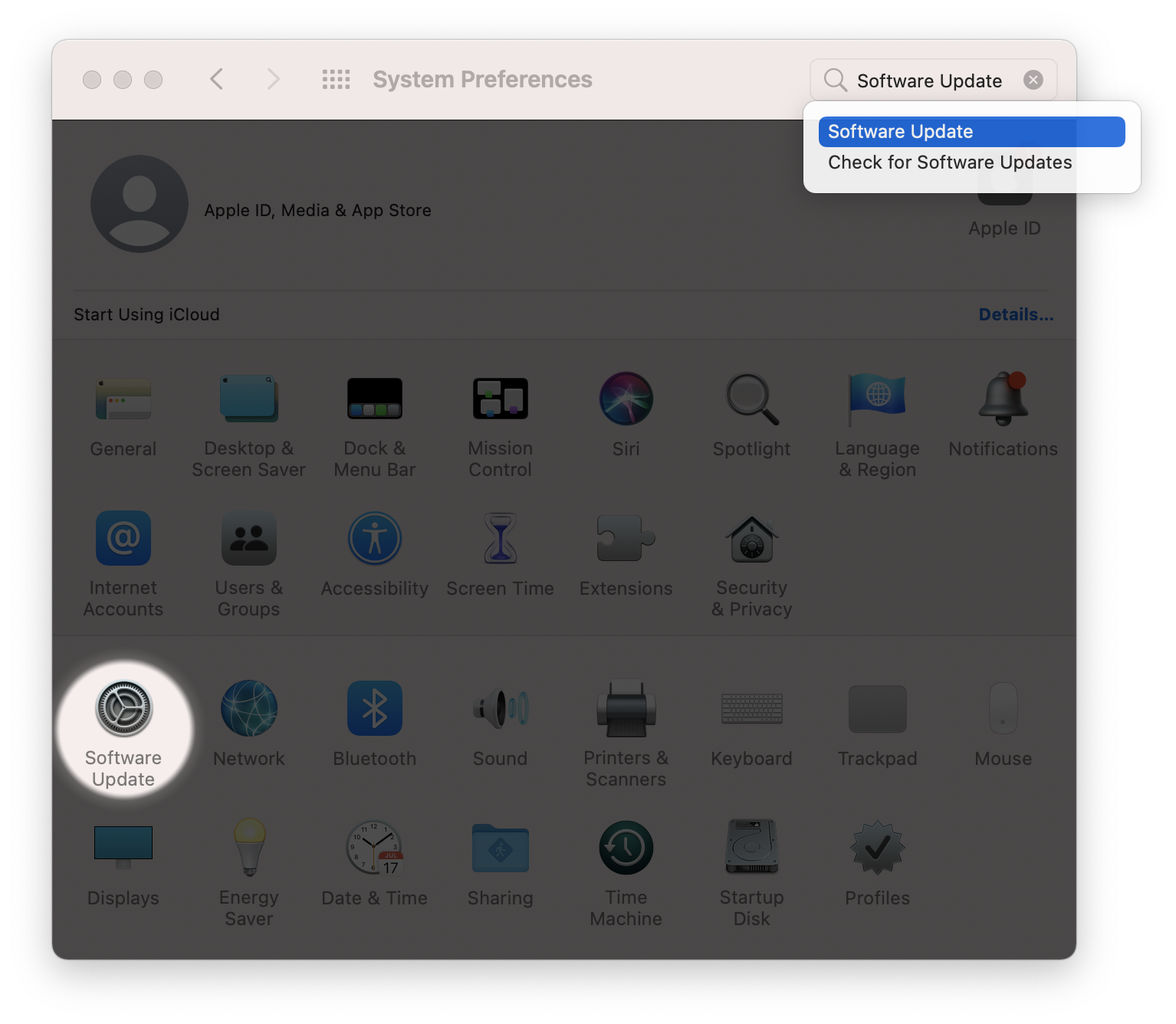Show all preferences grid button

[x=336, y=80]
